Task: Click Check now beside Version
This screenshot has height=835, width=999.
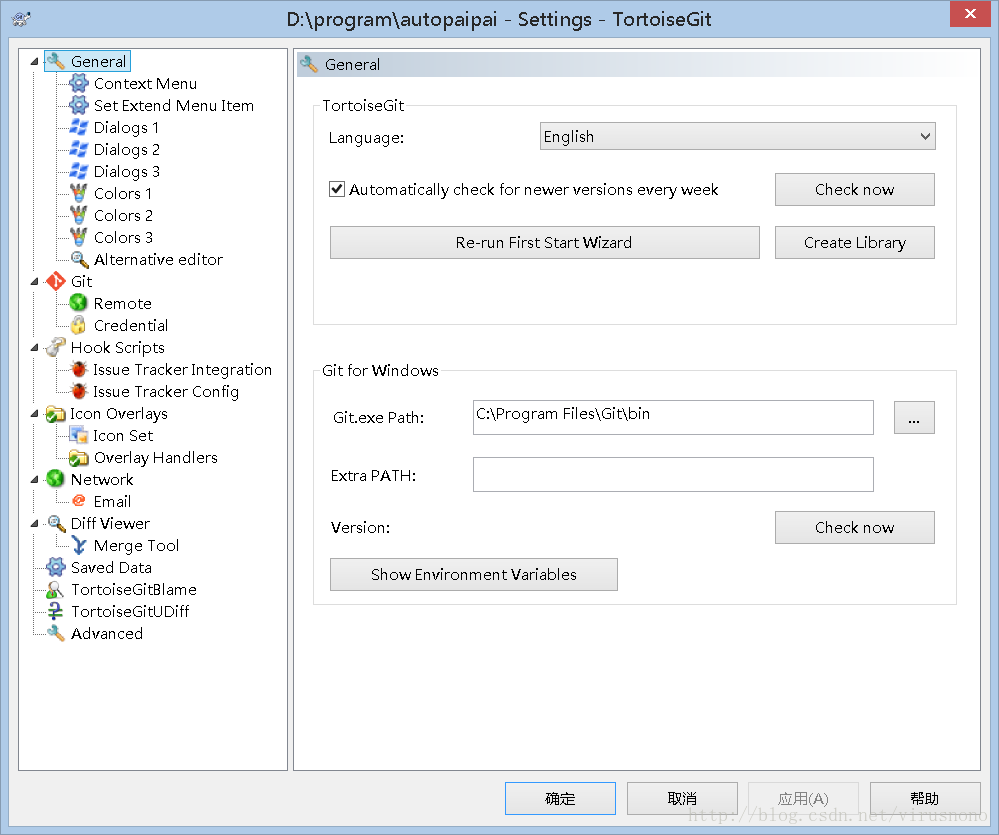Action: [854, 527]
